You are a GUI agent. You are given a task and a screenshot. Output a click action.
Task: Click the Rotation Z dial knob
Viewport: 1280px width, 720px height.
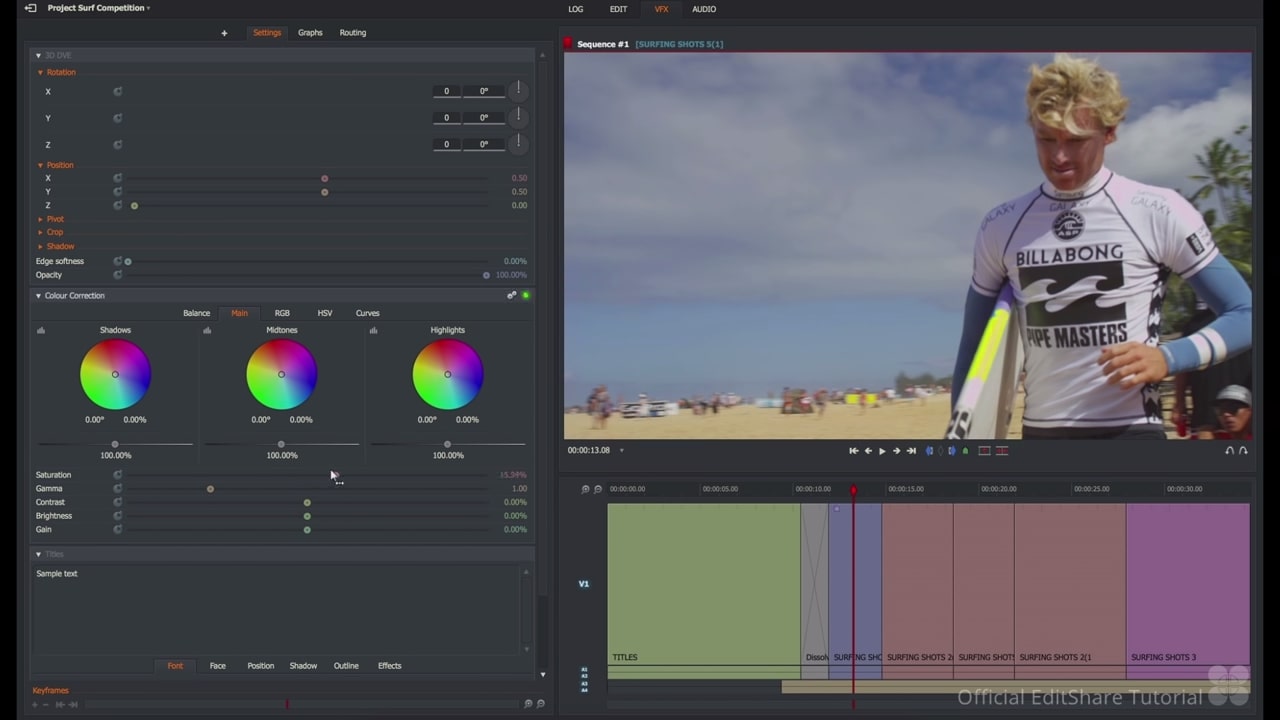(x=519, y=144)
